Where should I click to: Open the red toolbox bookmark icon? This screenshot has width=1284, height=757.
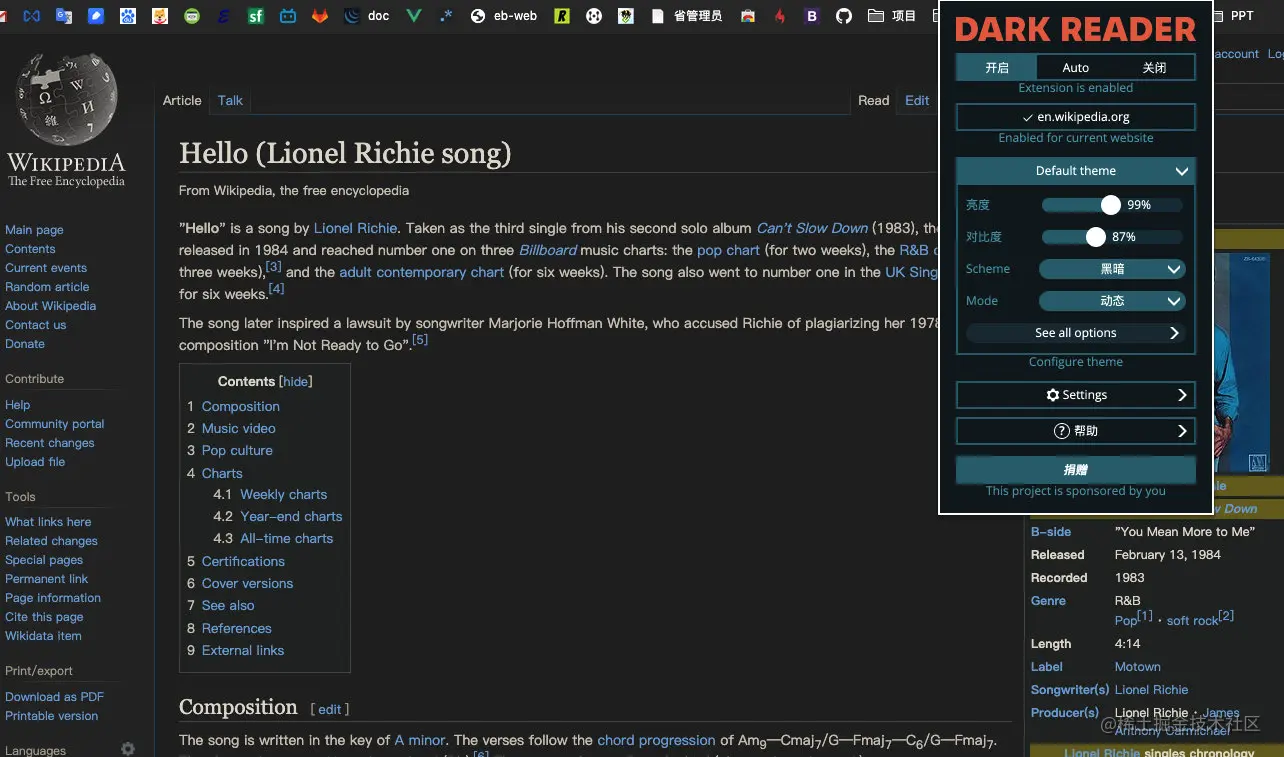point(748,16)
